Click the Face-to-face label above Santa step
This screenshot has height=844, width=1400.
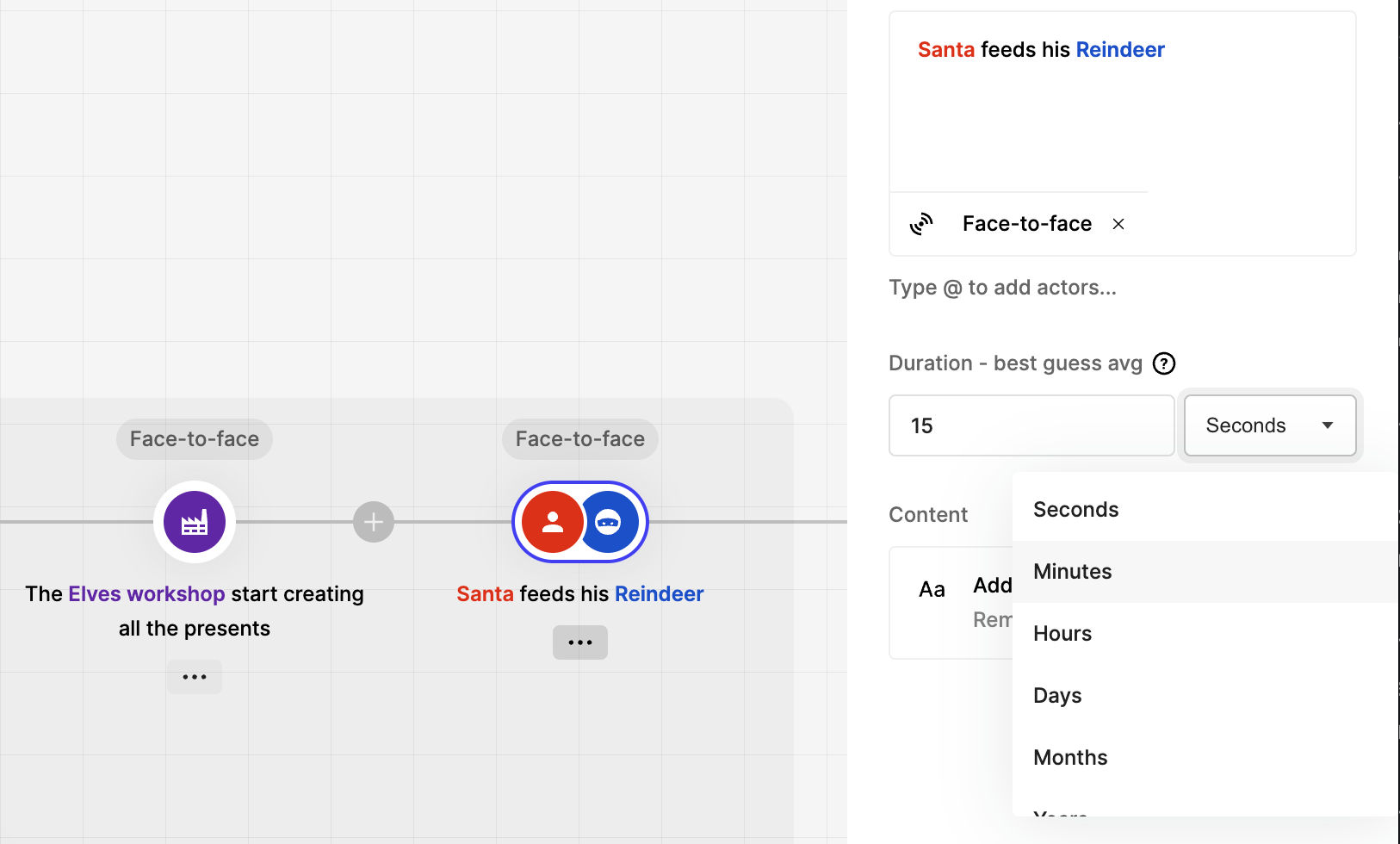(x=580, y=439)
